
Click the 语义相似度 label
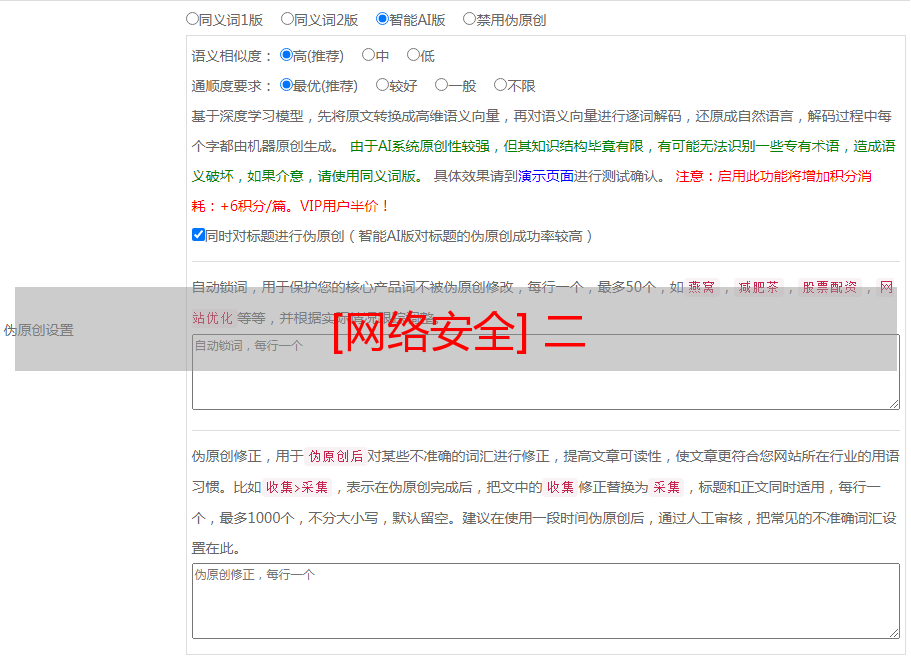(232, 56)
